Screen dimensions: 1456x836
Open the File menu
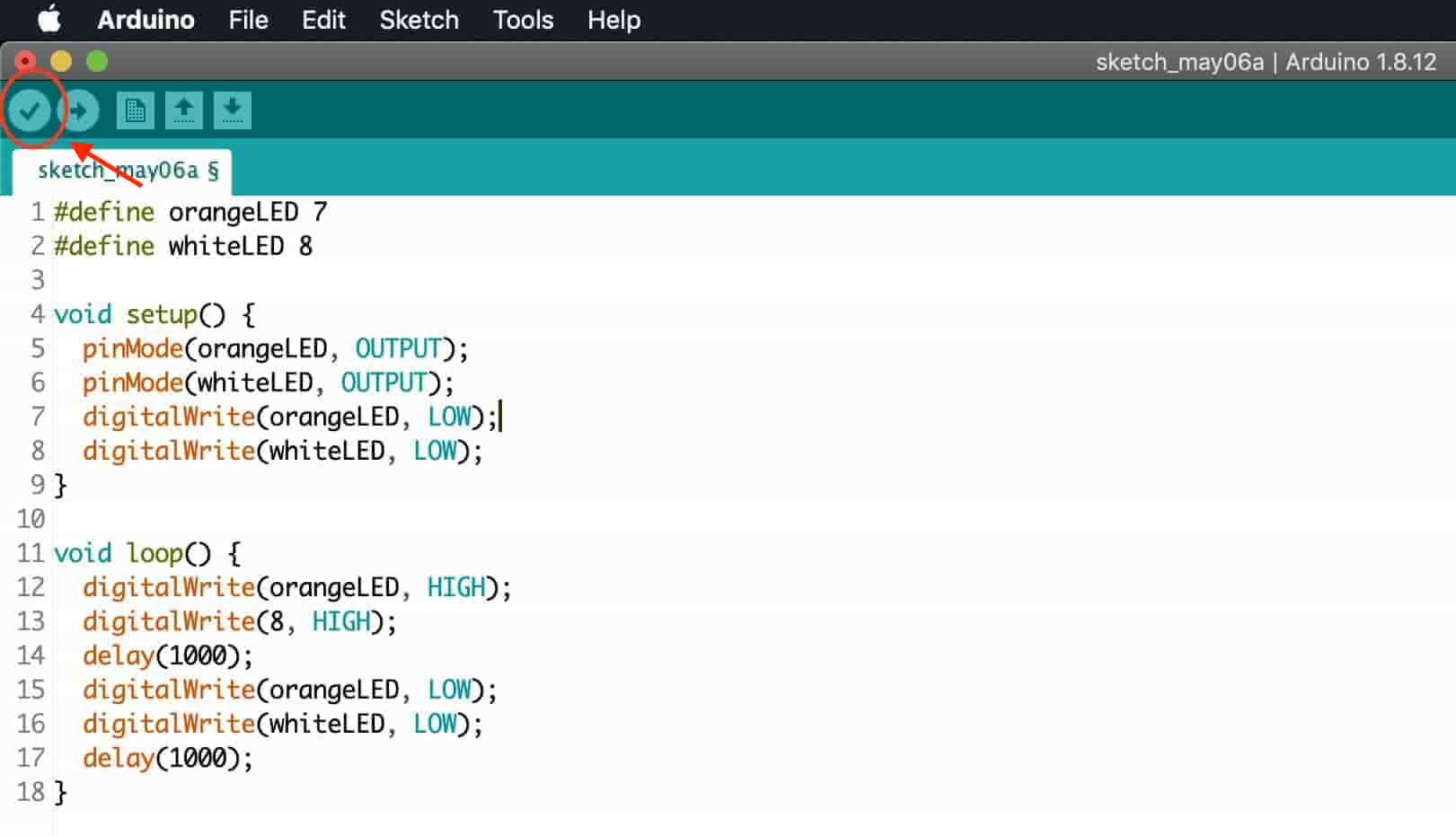click(x=248, y=20)
